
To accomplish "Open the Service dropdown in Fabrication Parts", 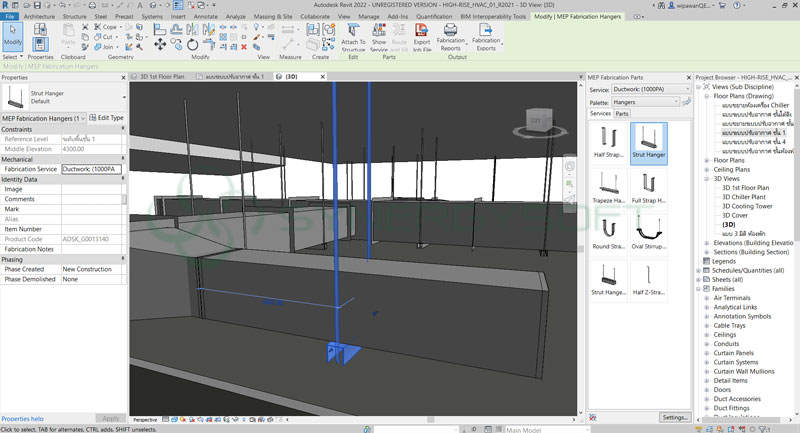I will click(x=650, y=90).
